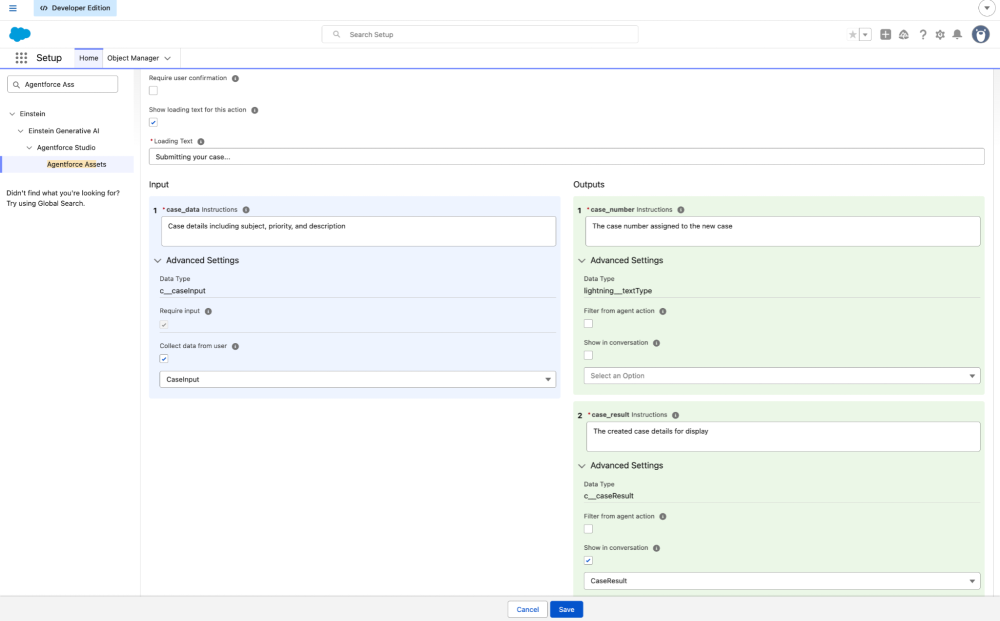Open the favorites list dropdown arrow

tap(865, 34)
